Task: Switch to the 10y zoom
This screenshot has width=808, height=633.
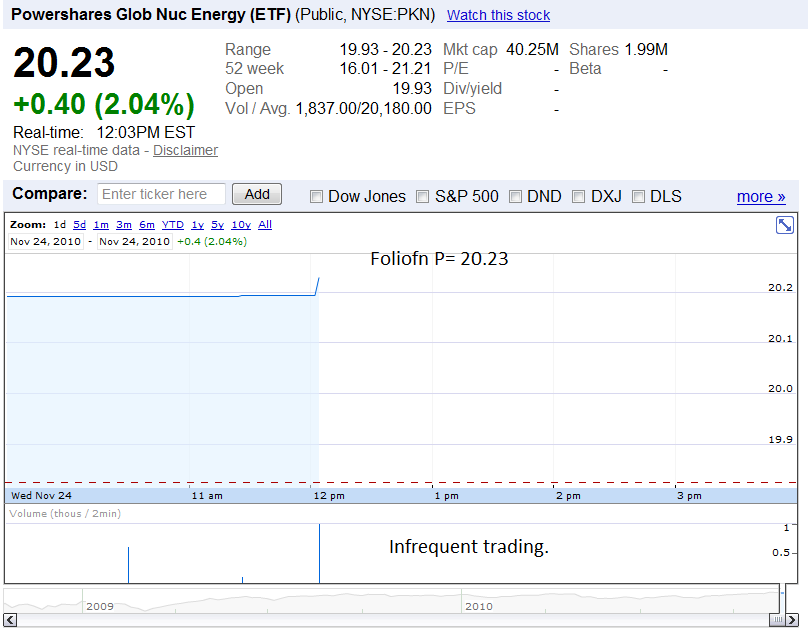Action: [x=241, y=225]
